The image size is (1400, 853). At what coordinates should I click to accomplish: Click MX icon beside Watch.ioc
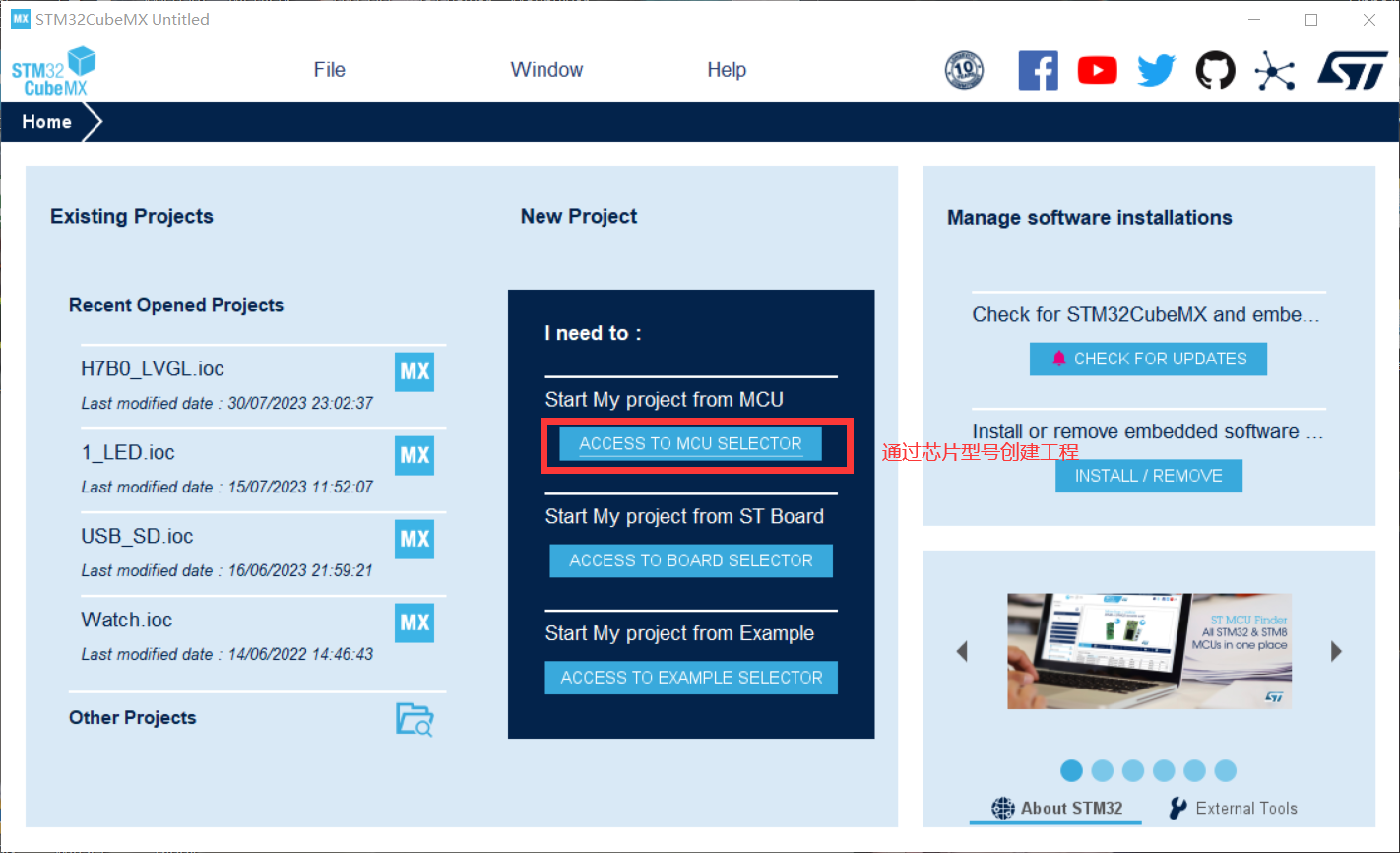(414, 623)
